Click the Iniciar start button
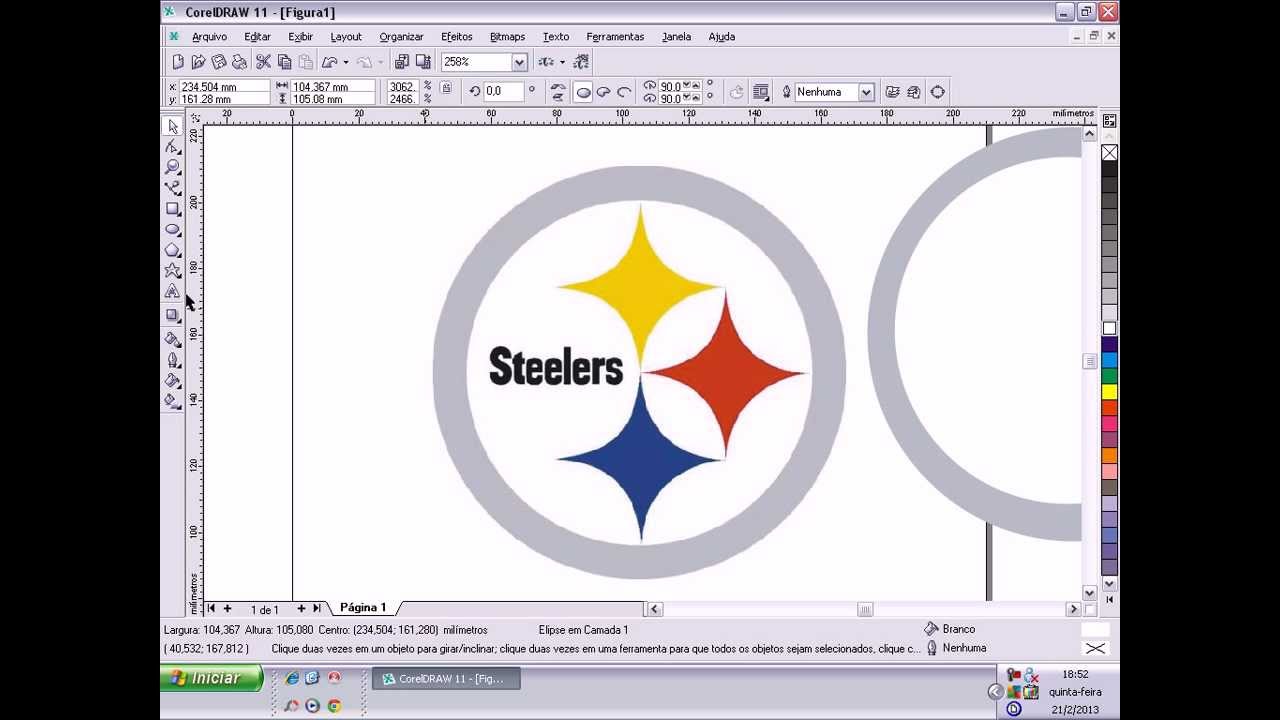The width and height of the screenshot is (1280, 720). (211, 678)
